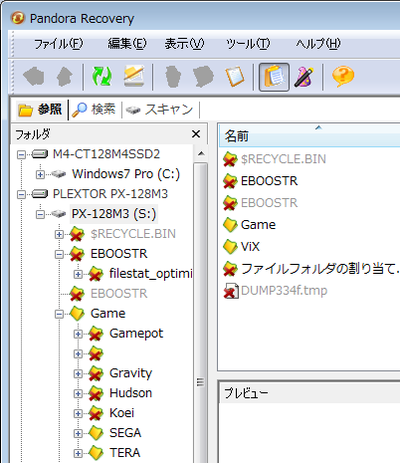This screenshot has width=400, height=463.
Task: Launch the wizard hat and wand icon
Action: pyautogui.click(x=304, y=77)
